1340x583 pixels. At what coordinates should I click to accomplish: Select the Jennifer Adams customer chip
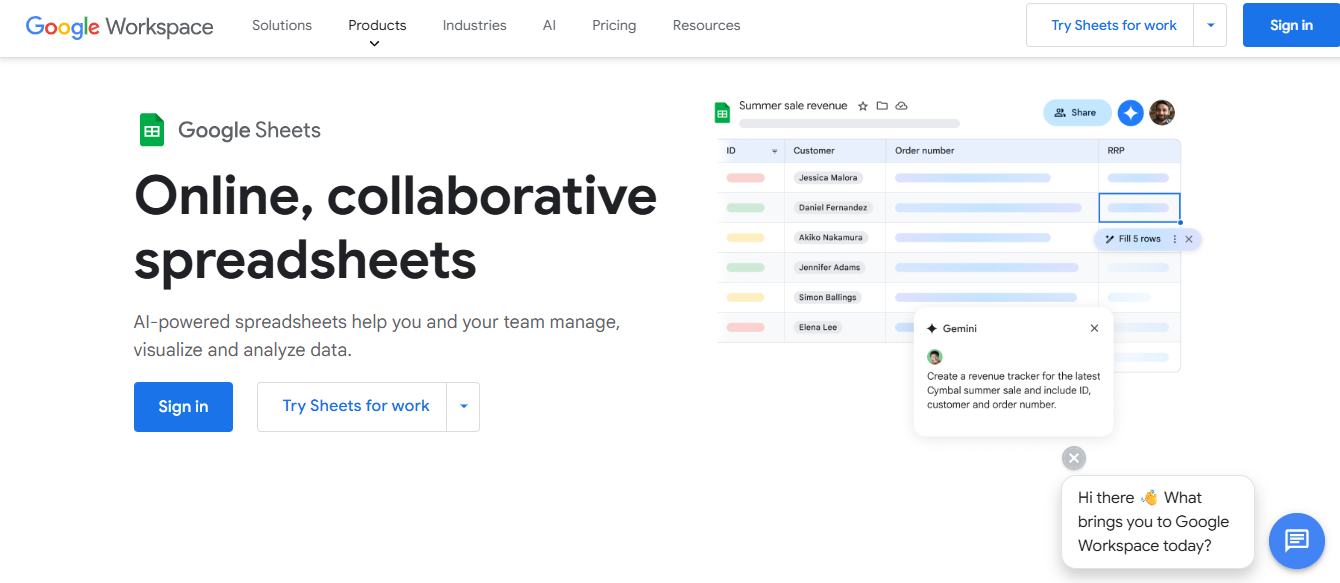pyautogui.click(x=829, y=268)
